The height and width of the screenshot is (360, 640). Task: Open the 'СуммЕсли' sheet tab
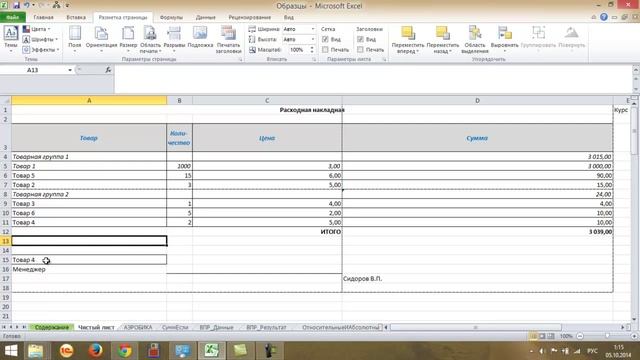[175, 327]
